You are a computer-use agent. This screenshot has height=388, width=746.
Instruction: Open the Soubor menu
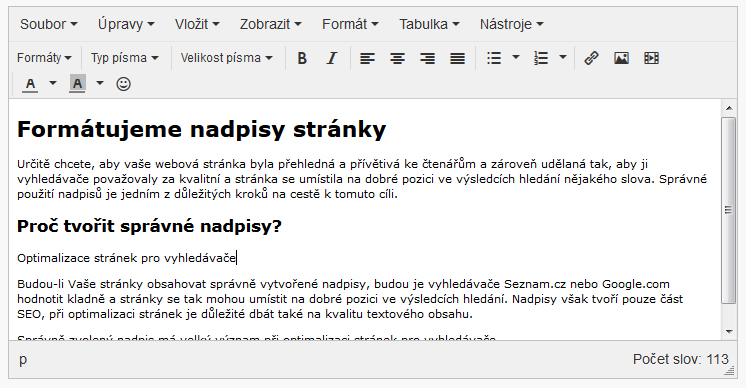49,24
